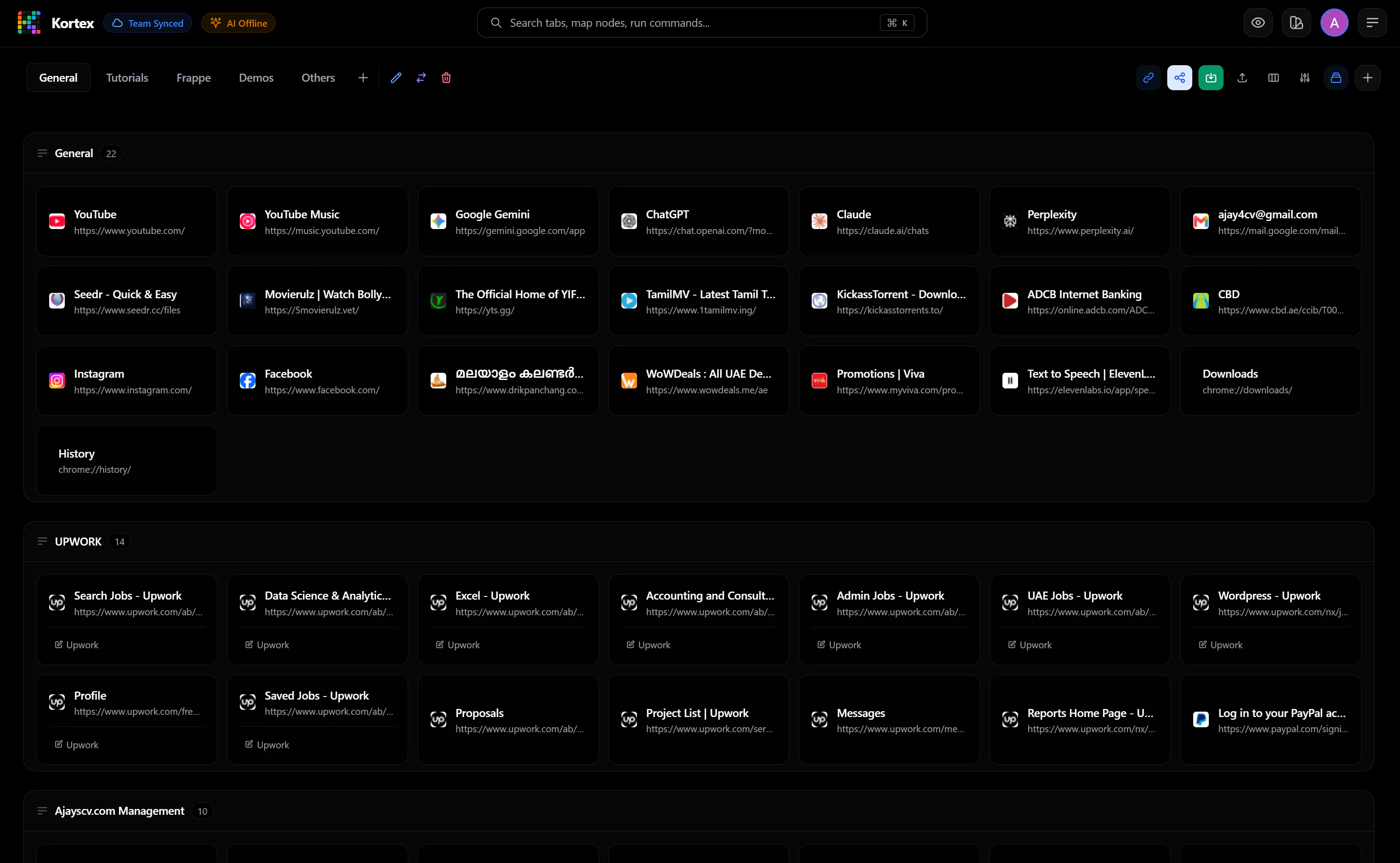
Task: Click the red trash delete icon
Action: coord(446,78)
